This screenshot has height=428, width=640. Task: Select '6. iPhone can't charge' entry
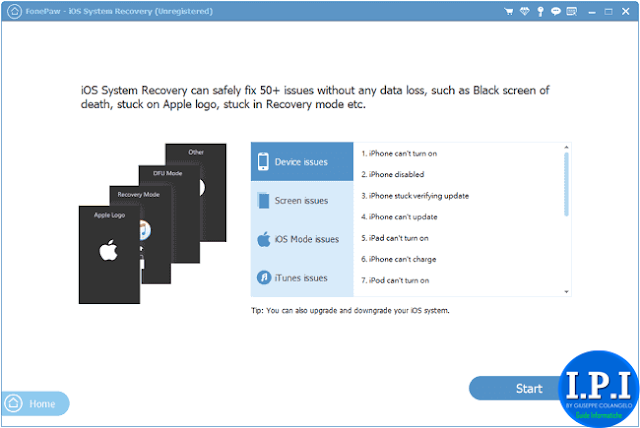(x=398, y=259)
